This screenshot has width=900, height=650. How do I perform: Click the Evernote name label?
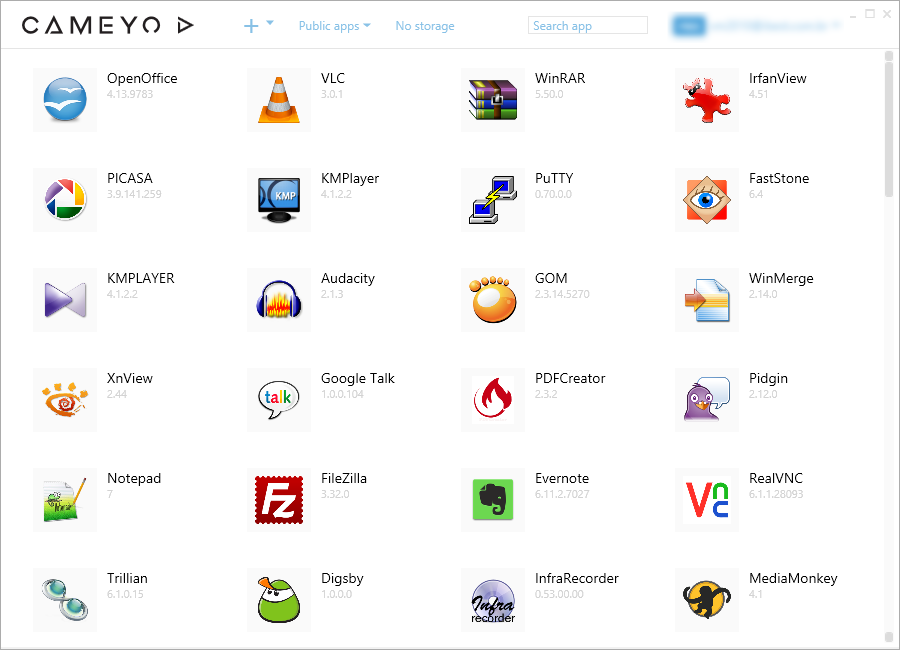[x=562, y=478]
